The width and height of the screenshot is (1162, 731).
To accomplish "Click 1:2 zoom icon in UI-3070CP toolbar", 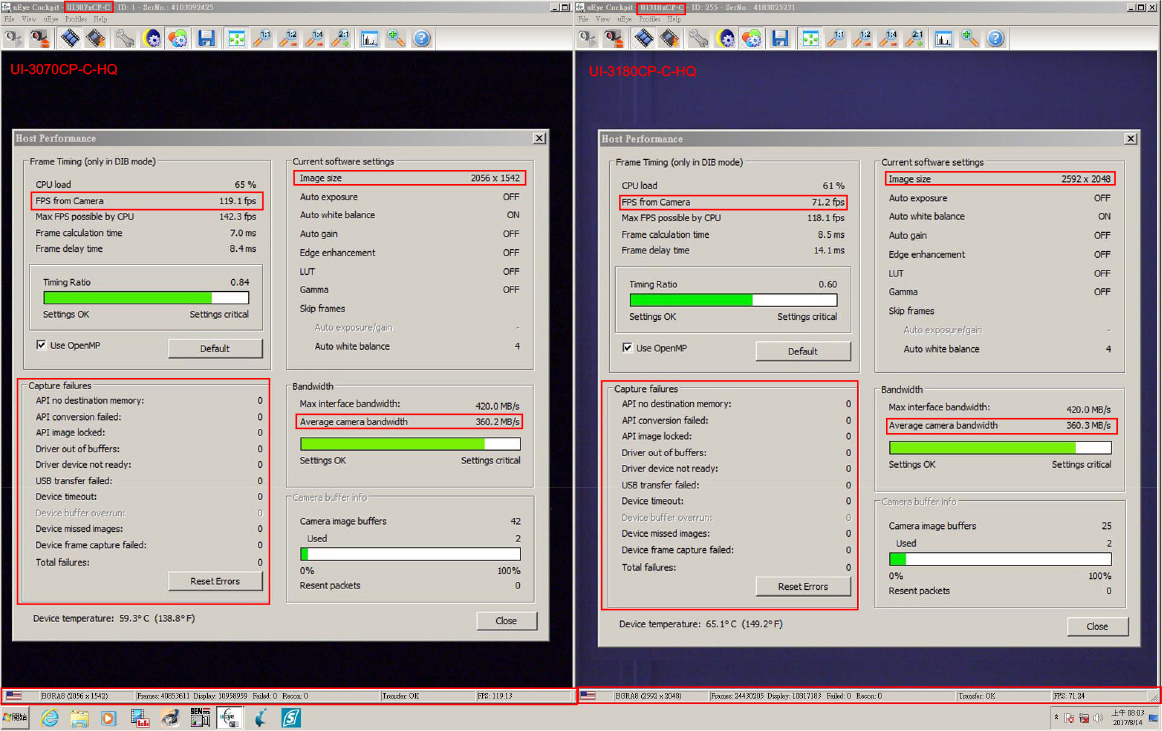I will click(289, 39).
